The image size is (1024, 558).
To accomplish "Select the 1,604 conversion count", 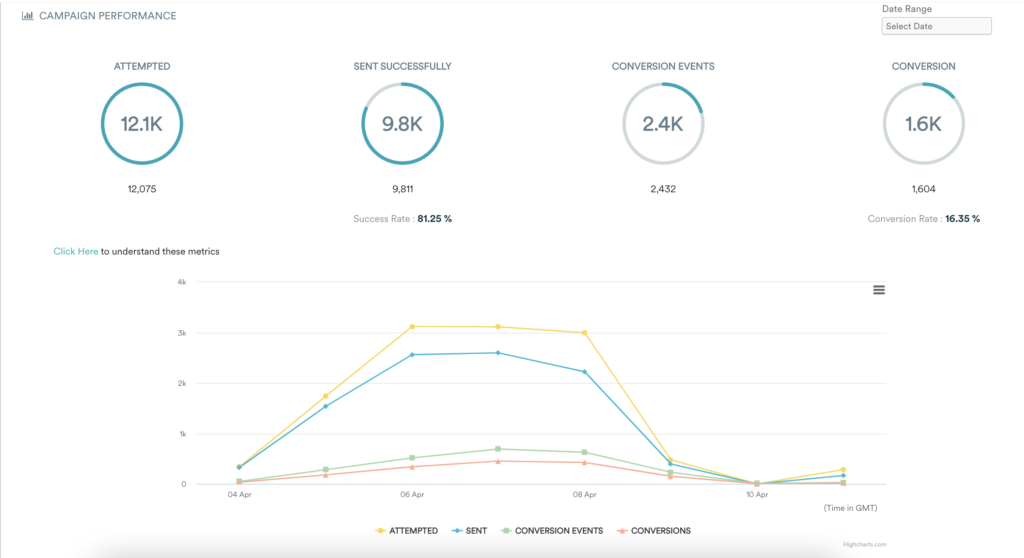I will [923, 189].
